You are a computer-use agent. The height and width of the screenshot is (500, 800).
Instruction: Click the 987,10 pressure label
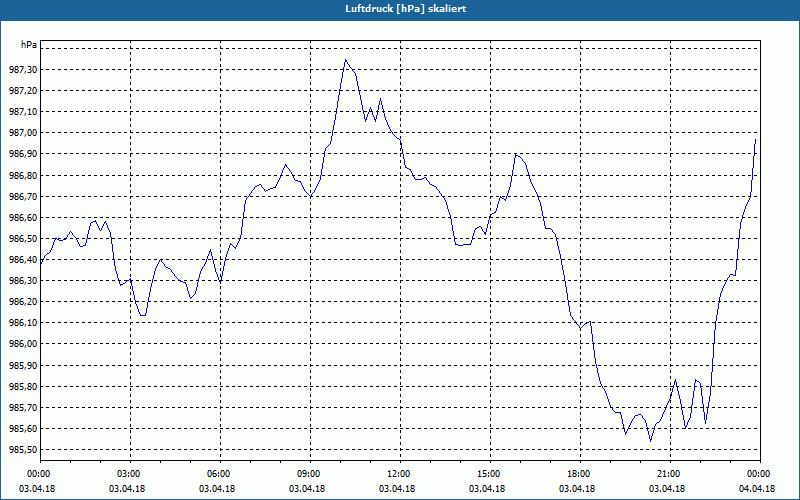23,112
